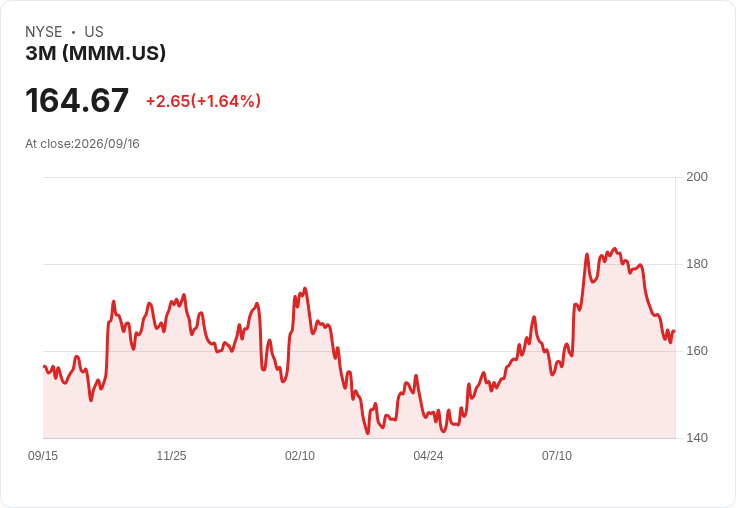Click the highest peak of the price line
The width and height of the screenshot is (736, 508).
pyautogui.click(x=615, y=249)
